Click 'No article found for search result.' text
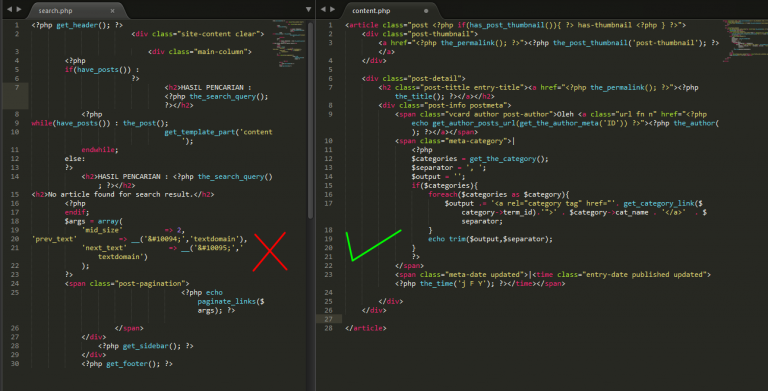This screenshot has width=768, height=391. tap(120, 194)
